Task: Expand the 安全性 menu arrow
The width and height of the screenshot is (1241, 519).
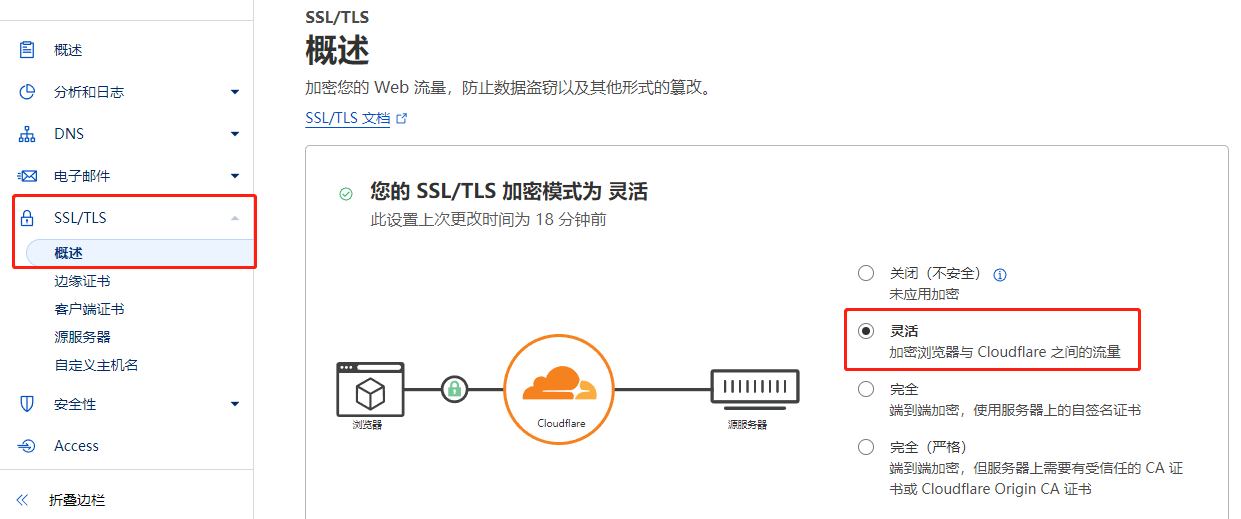Action: 235,404
